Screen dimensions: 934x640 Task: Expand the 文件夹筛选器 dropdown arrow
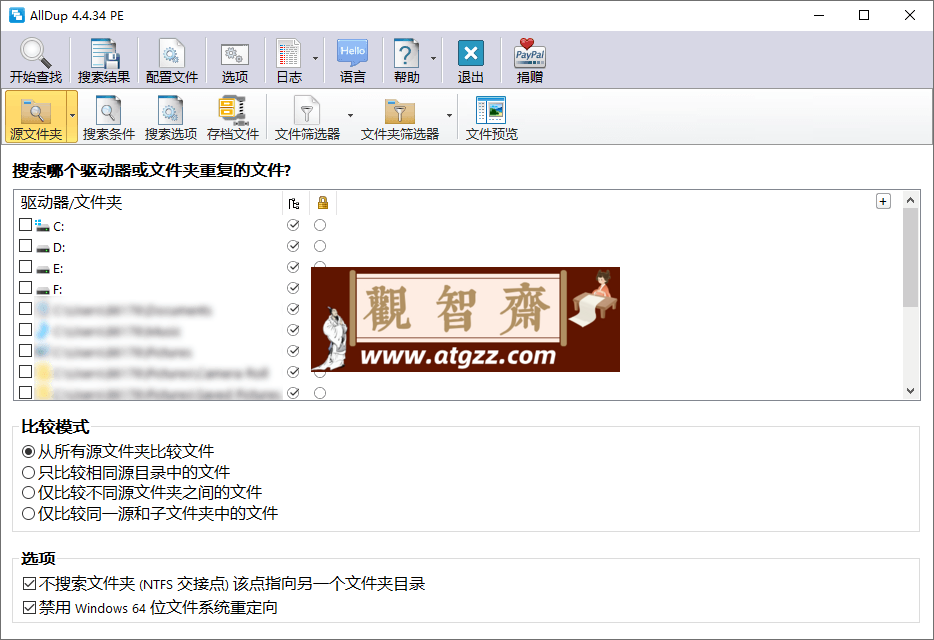pos(449,116)
